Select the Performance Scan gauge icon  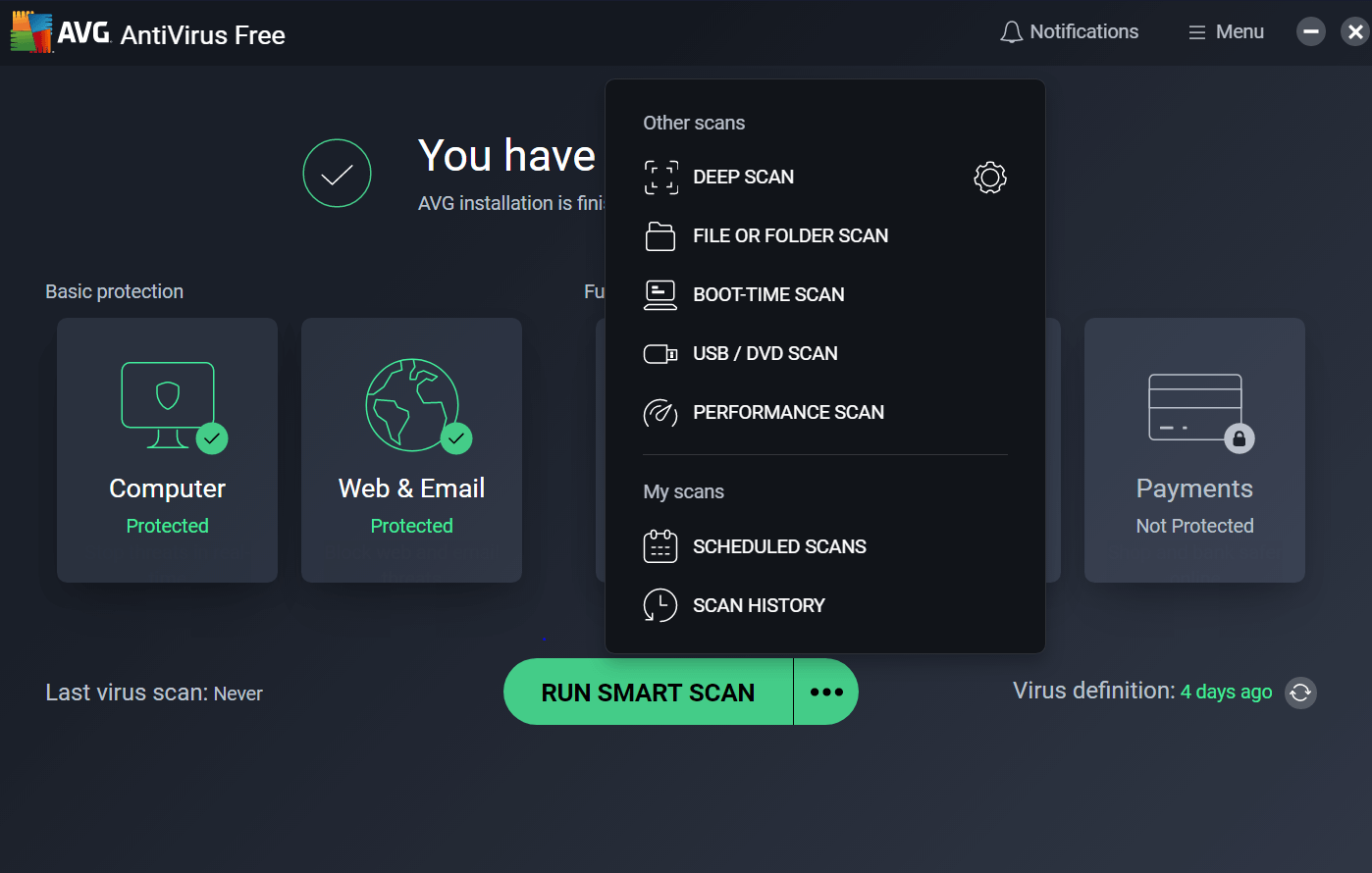[x=661, y=413]
